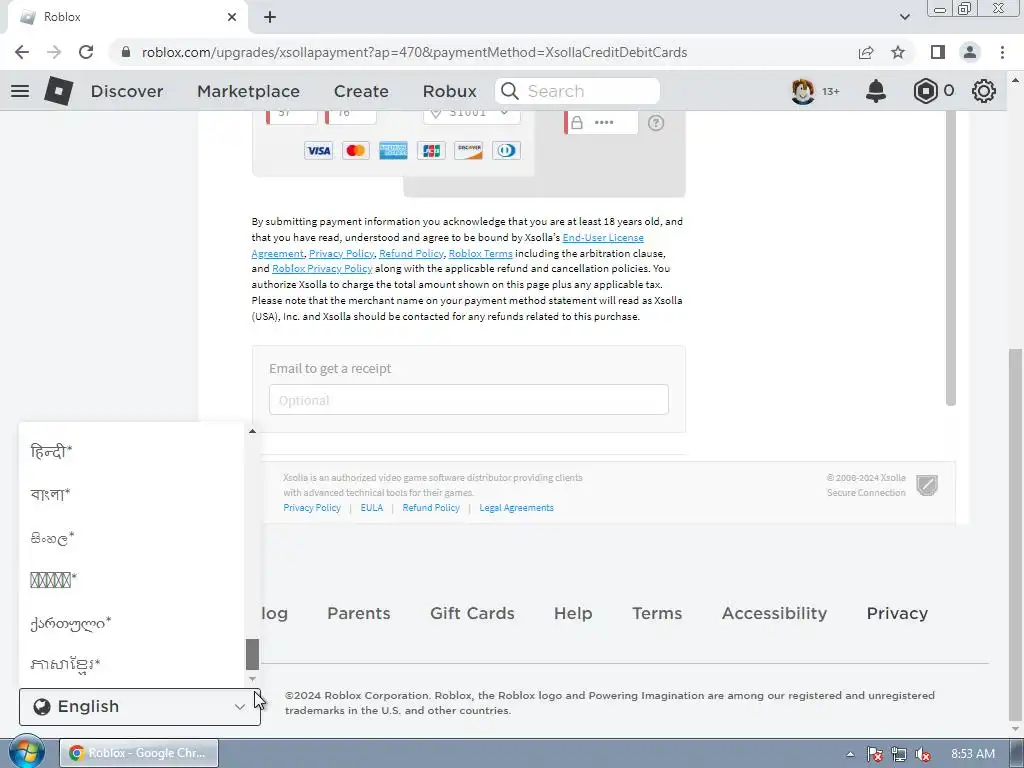Show hidden system tray icons
This screenshot has width=1024, height=768.
(850, 754)
